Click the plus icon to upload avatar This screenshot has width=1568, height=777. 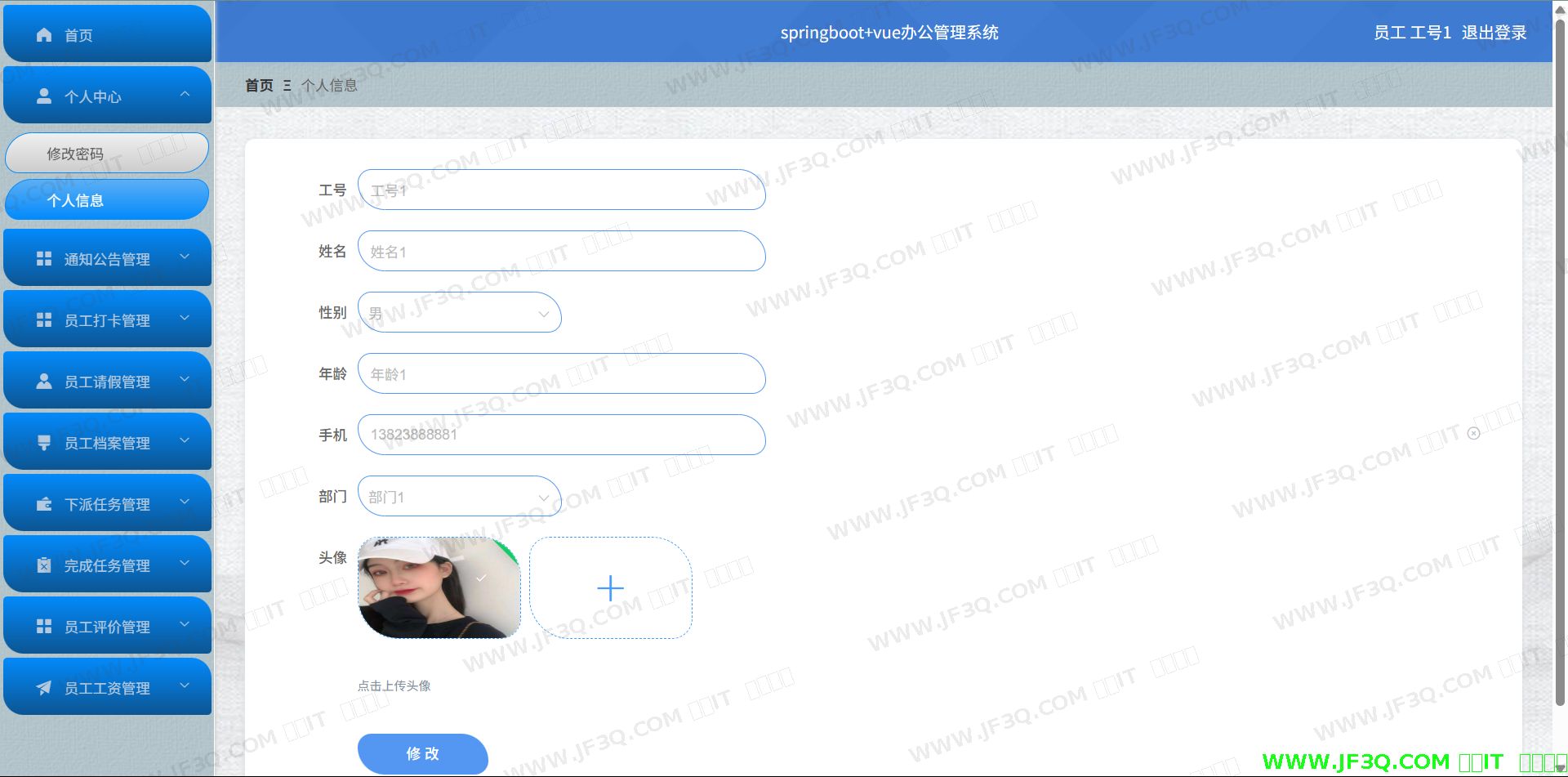pyautogui.click(x=610, y=588)
